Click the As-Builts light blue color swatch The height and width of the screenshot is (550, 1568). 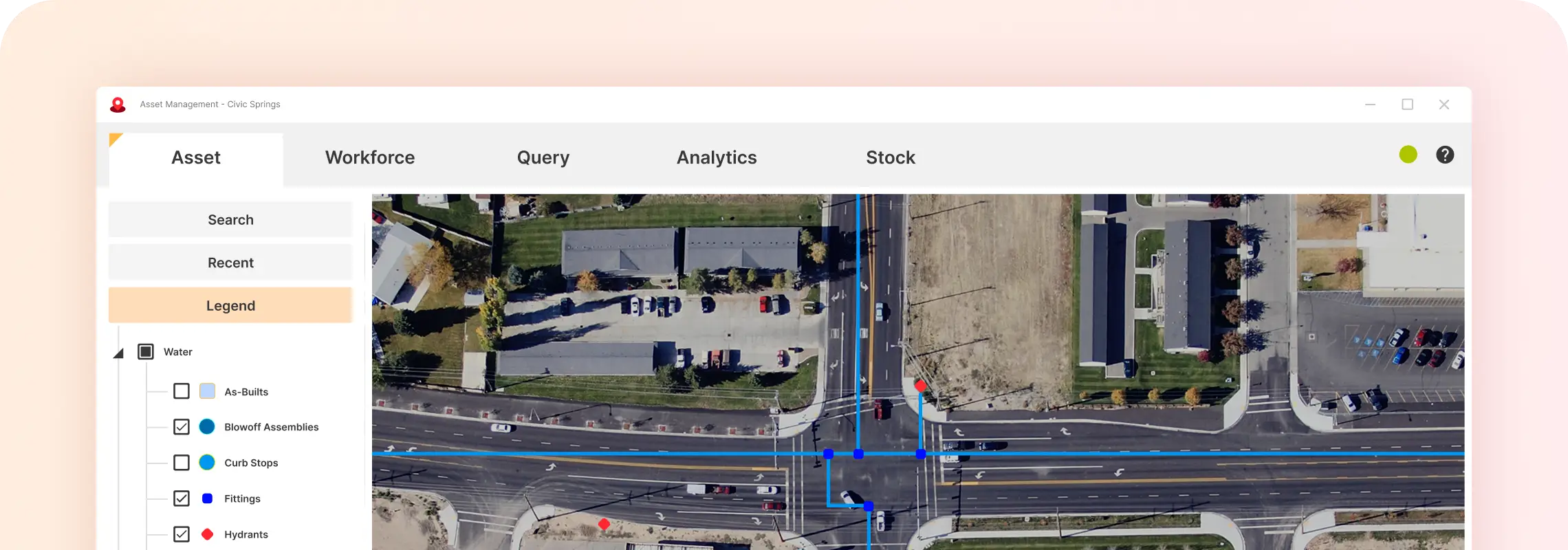[207, 391]
